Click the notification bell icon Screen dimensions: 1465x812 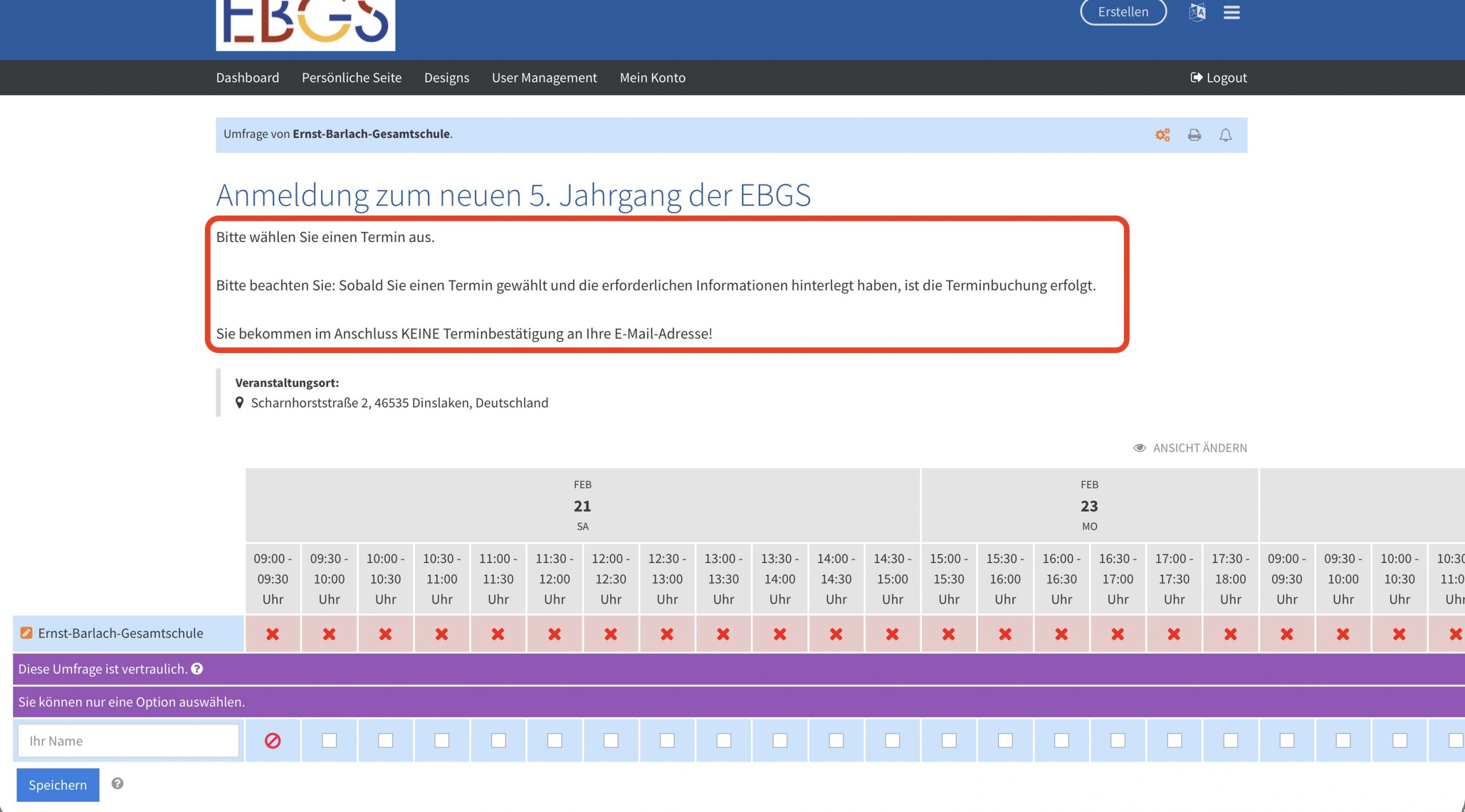point(1225,135)
